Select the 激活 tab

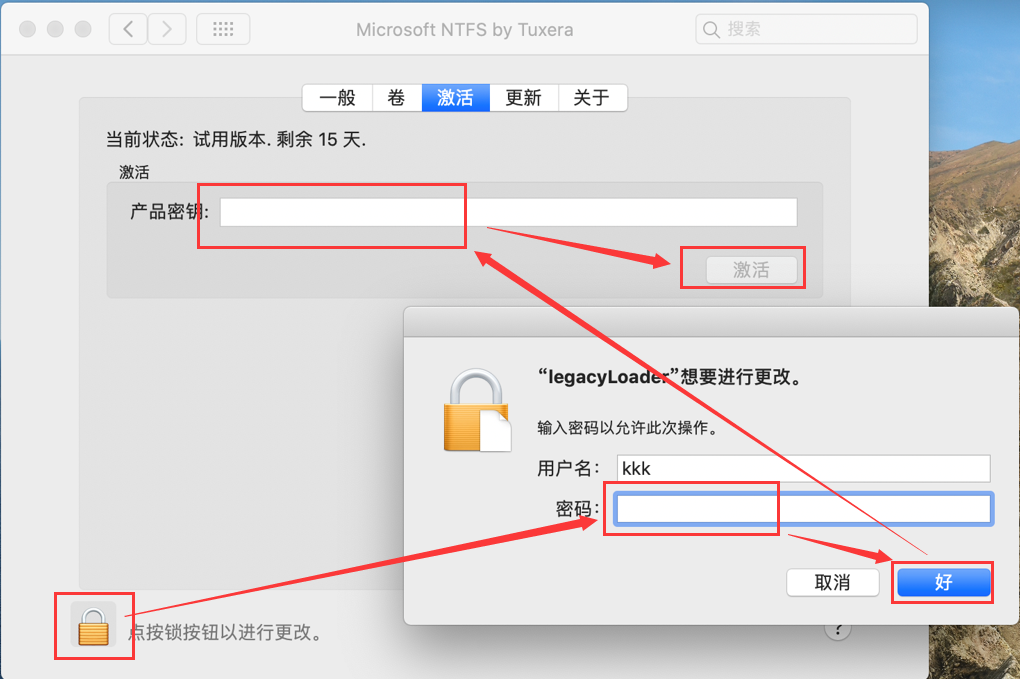pyautogui.click(x=455, y=97)
